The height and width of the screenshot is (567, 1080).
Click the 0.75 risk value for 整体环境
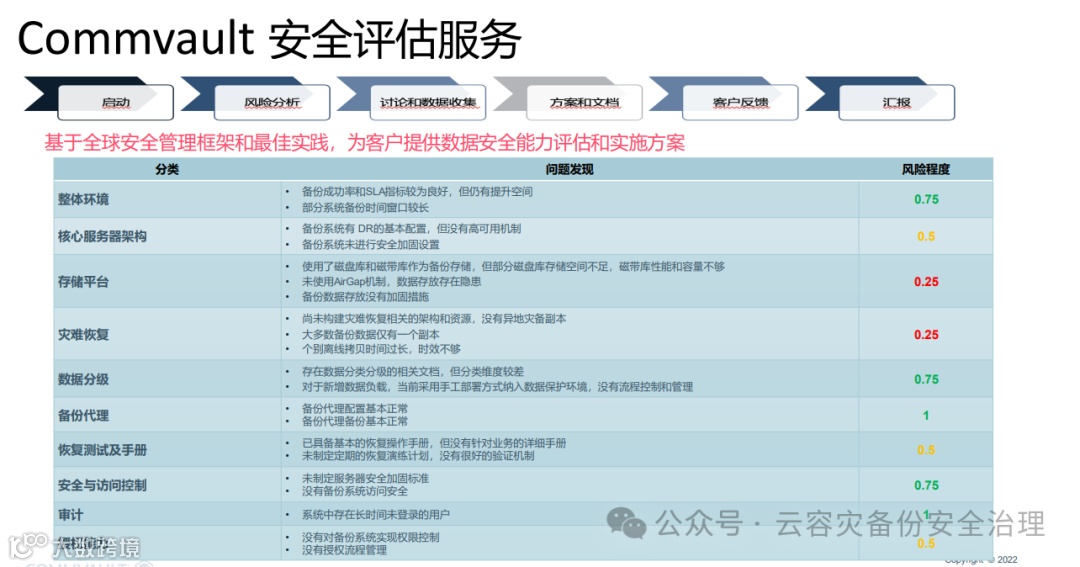[x=926, y=199]
